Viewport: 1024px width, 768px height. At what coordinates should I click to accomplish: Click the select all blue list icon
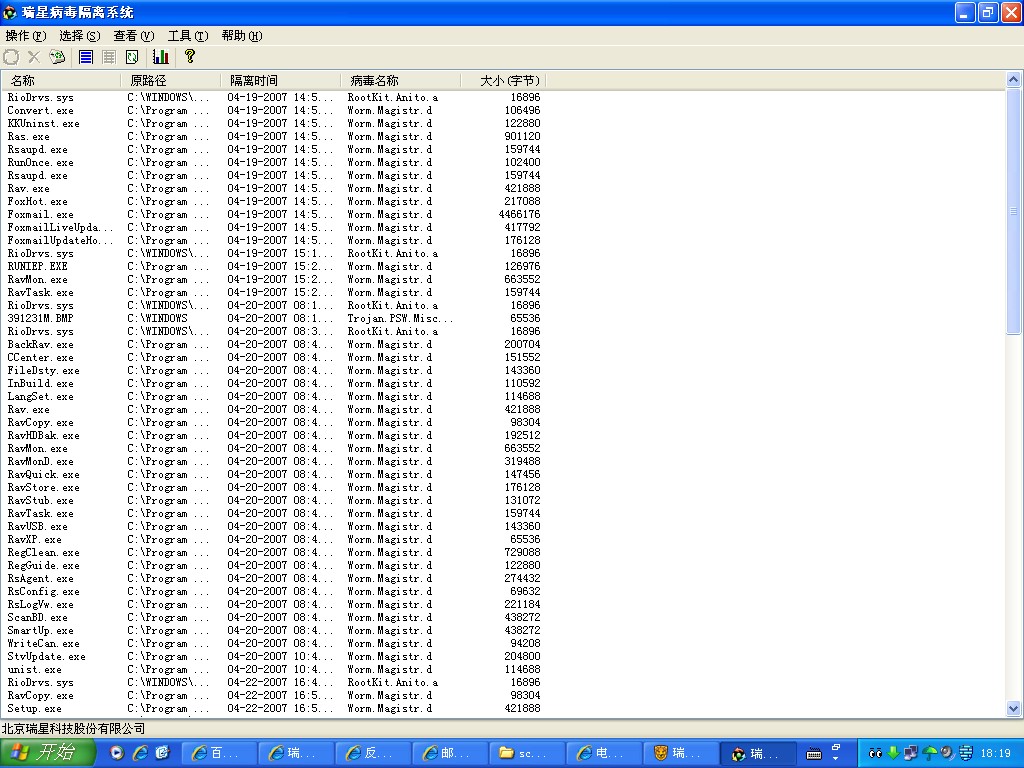86,57
